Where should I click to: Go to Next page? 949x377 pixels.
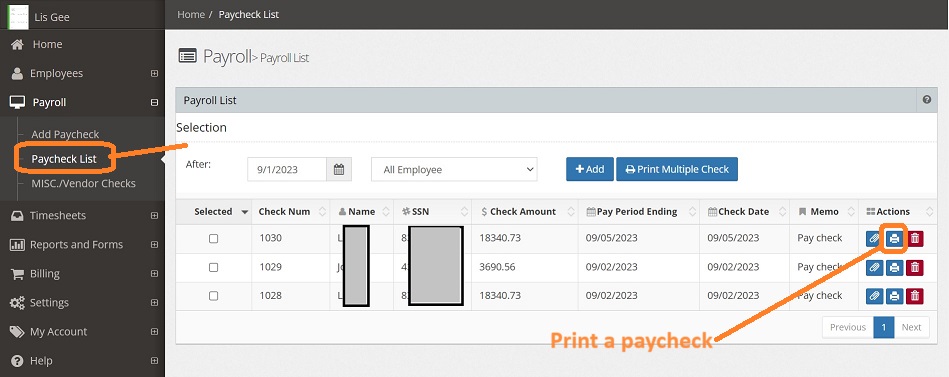coord(911,327)
